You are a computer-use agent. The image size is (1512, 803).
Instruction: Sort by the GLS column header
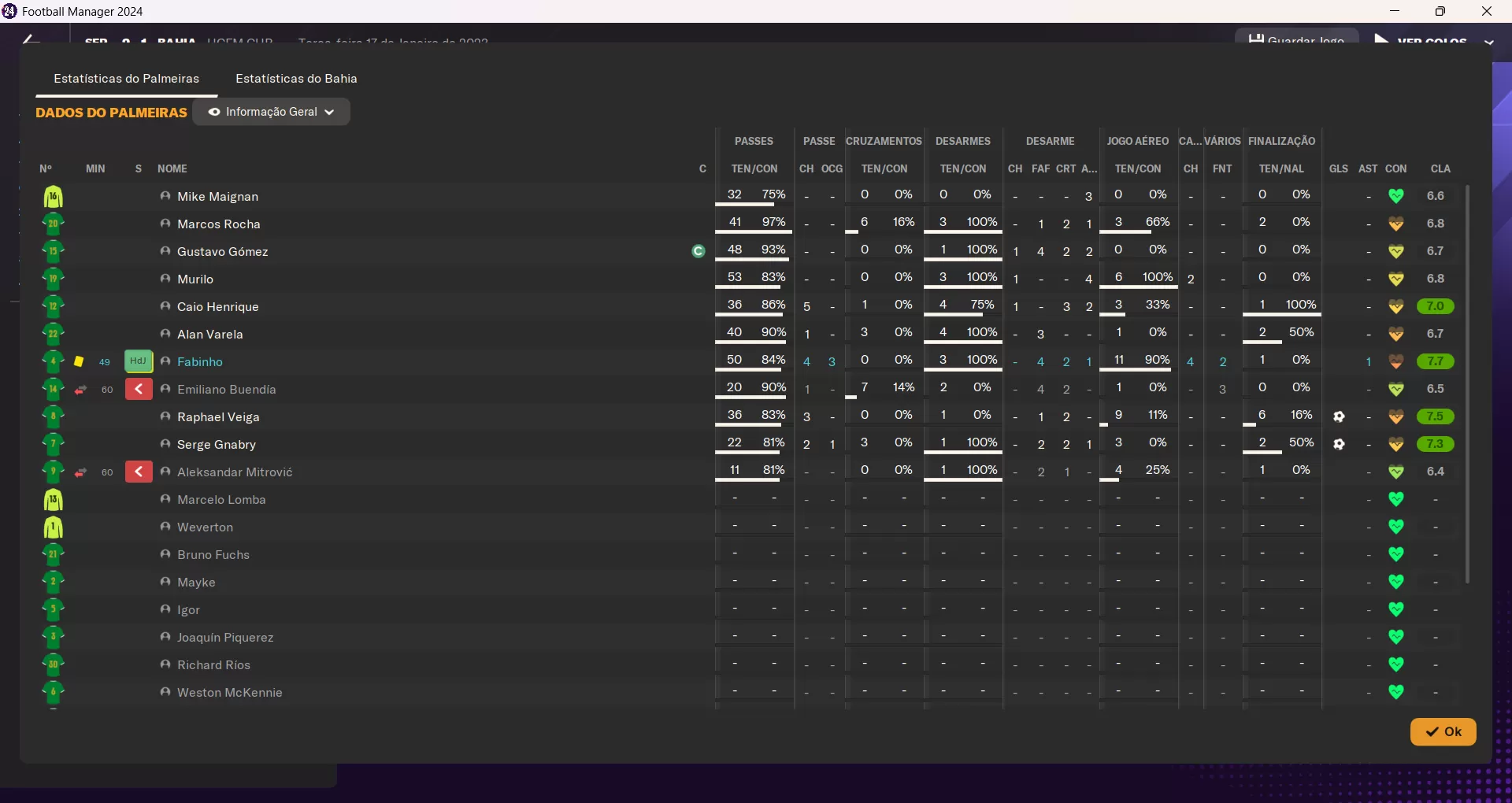(x=1339, y=169)
